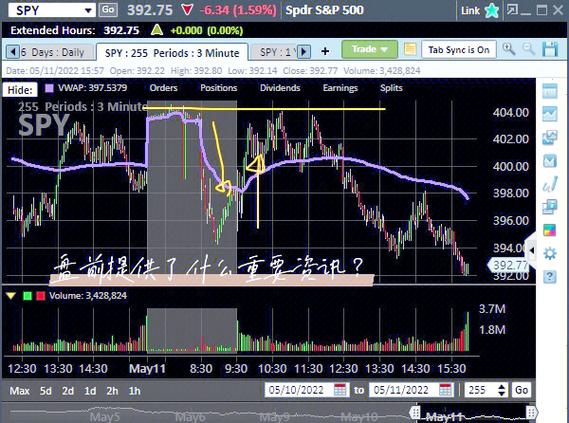Toggle Splits overlay on chart
This screenshot has width=569, height=423.
tap(391, 88)
